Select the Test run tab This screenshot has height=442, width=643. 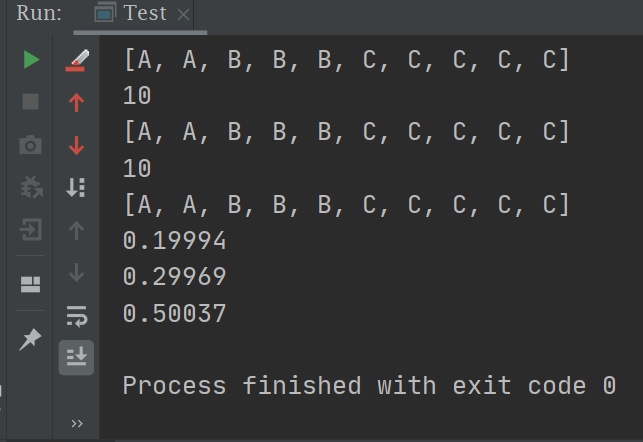point(134,14)
